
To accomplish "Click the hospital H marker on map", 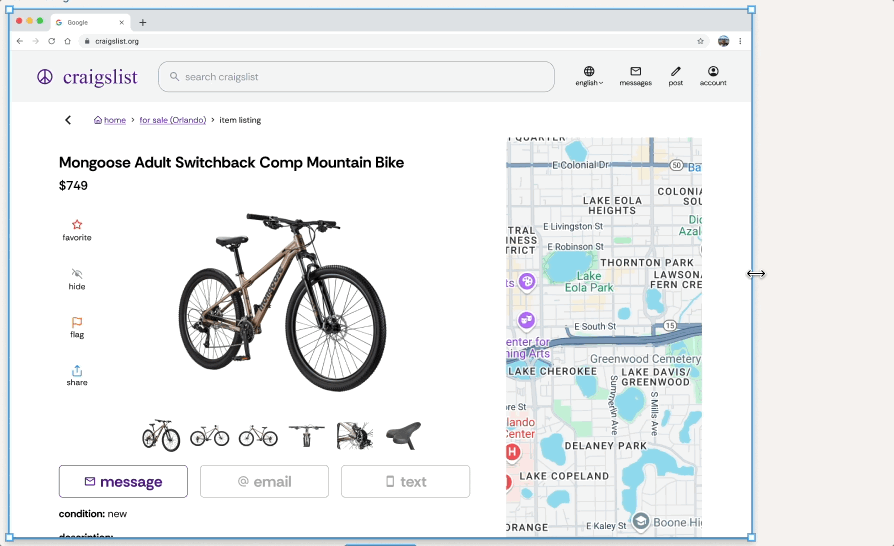I will tap(512, 453).
